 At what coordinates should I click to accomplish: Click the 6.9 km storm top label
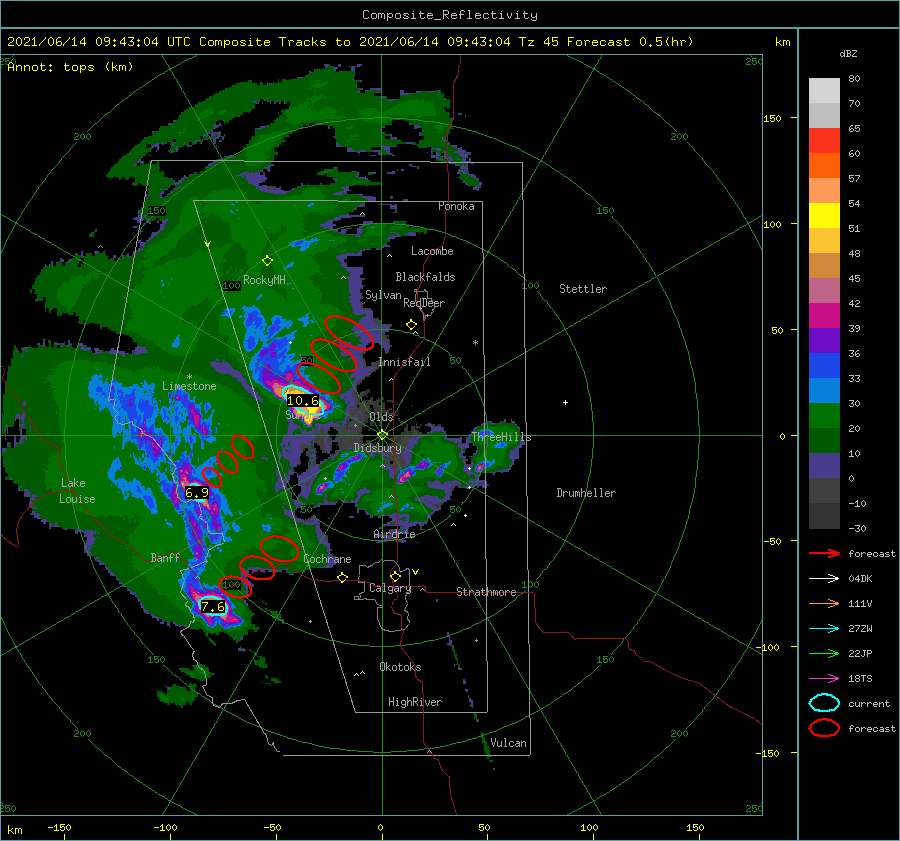coord(197,493)
